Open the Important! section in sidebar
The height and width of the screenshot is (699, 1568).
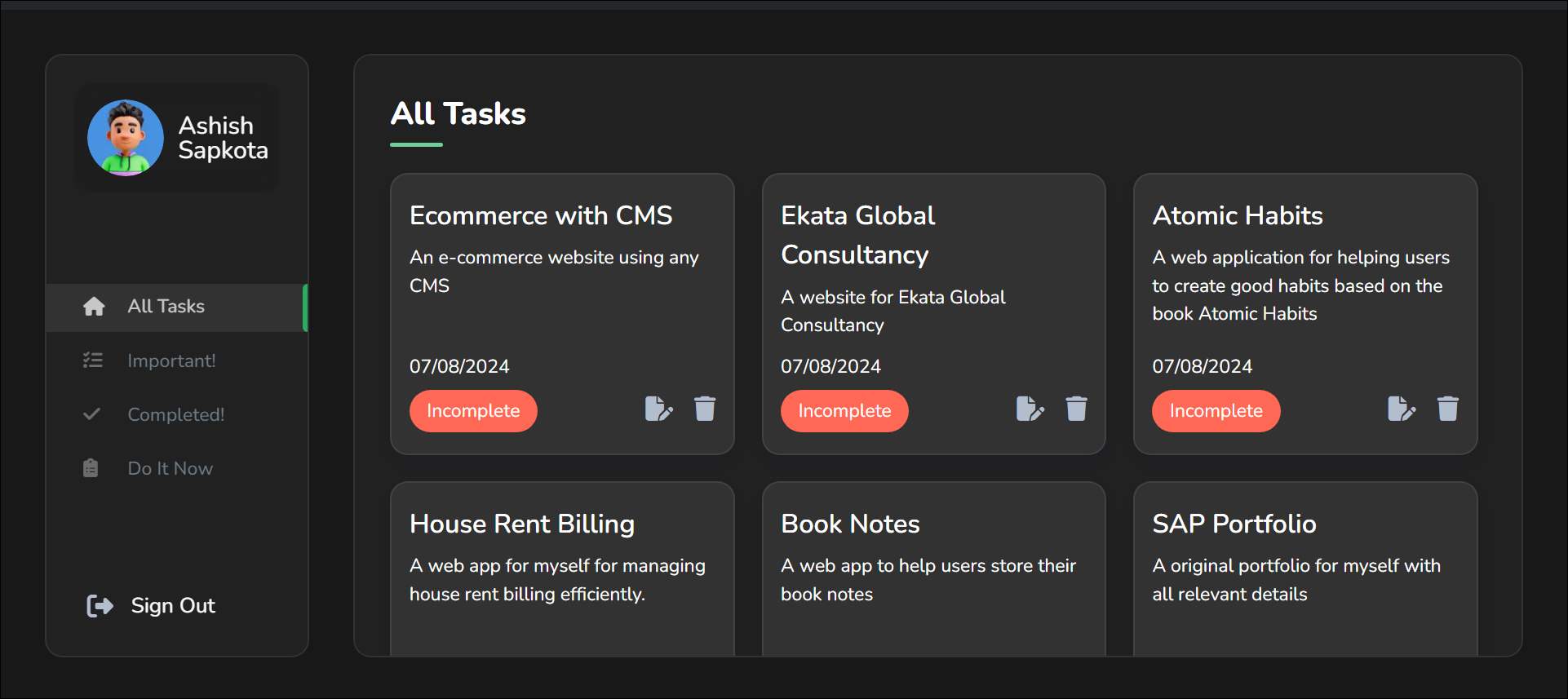pos(171,361)
